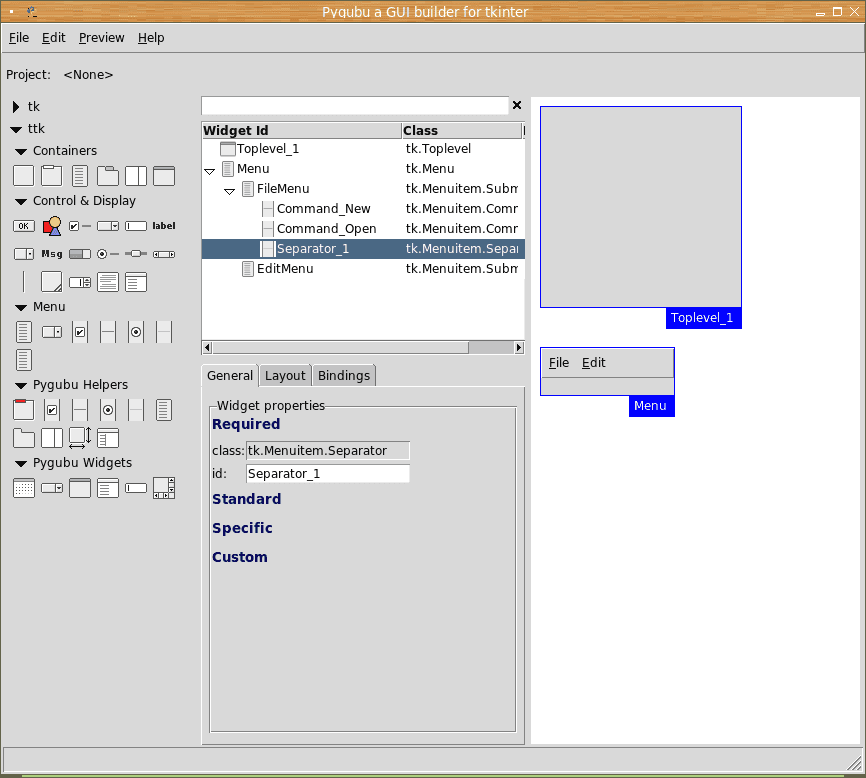Collapse the FileMenu node in the widget tree

click(x=229, y=190)
